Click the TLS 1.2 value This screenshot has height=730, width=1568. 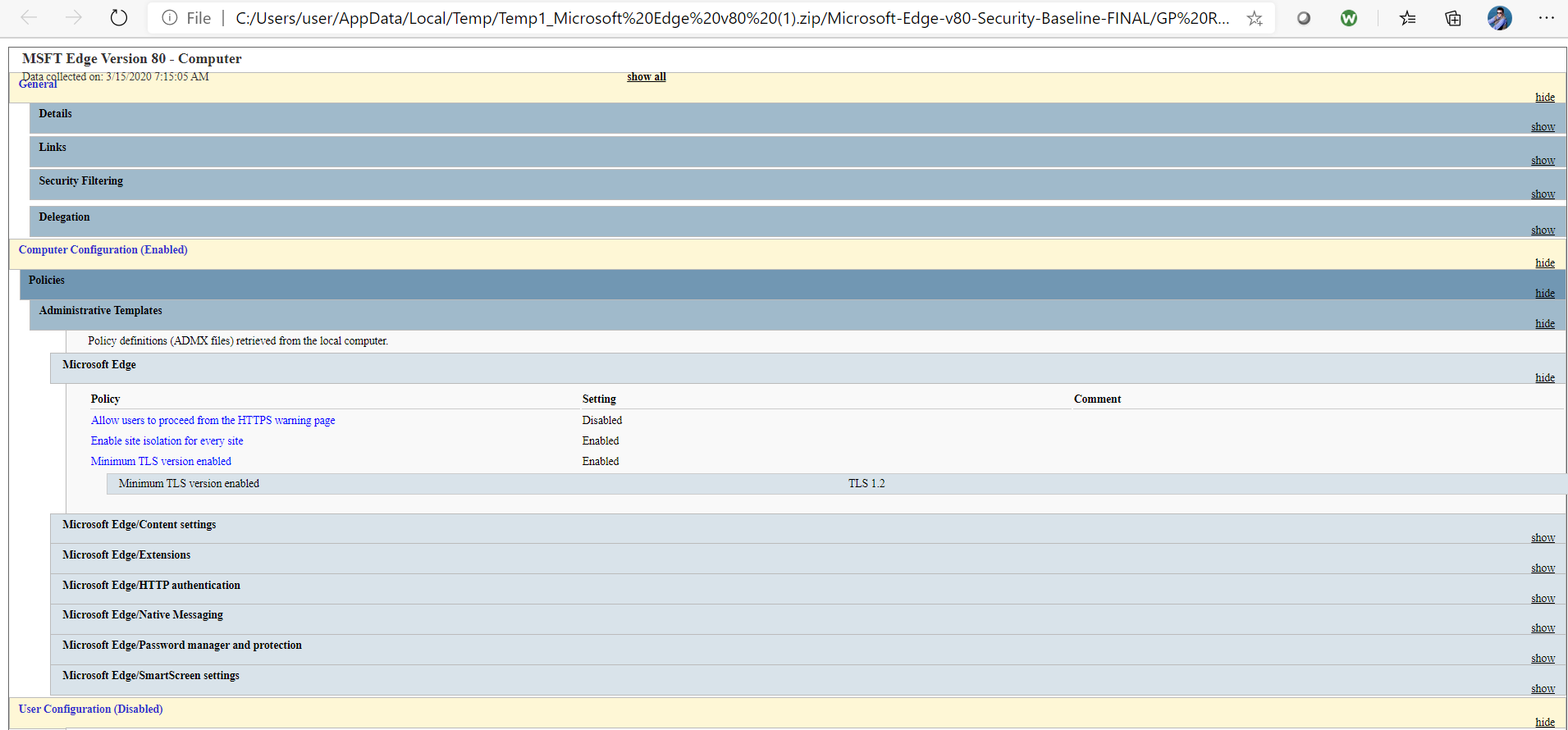pyautogui.click(x=866, y=483)
